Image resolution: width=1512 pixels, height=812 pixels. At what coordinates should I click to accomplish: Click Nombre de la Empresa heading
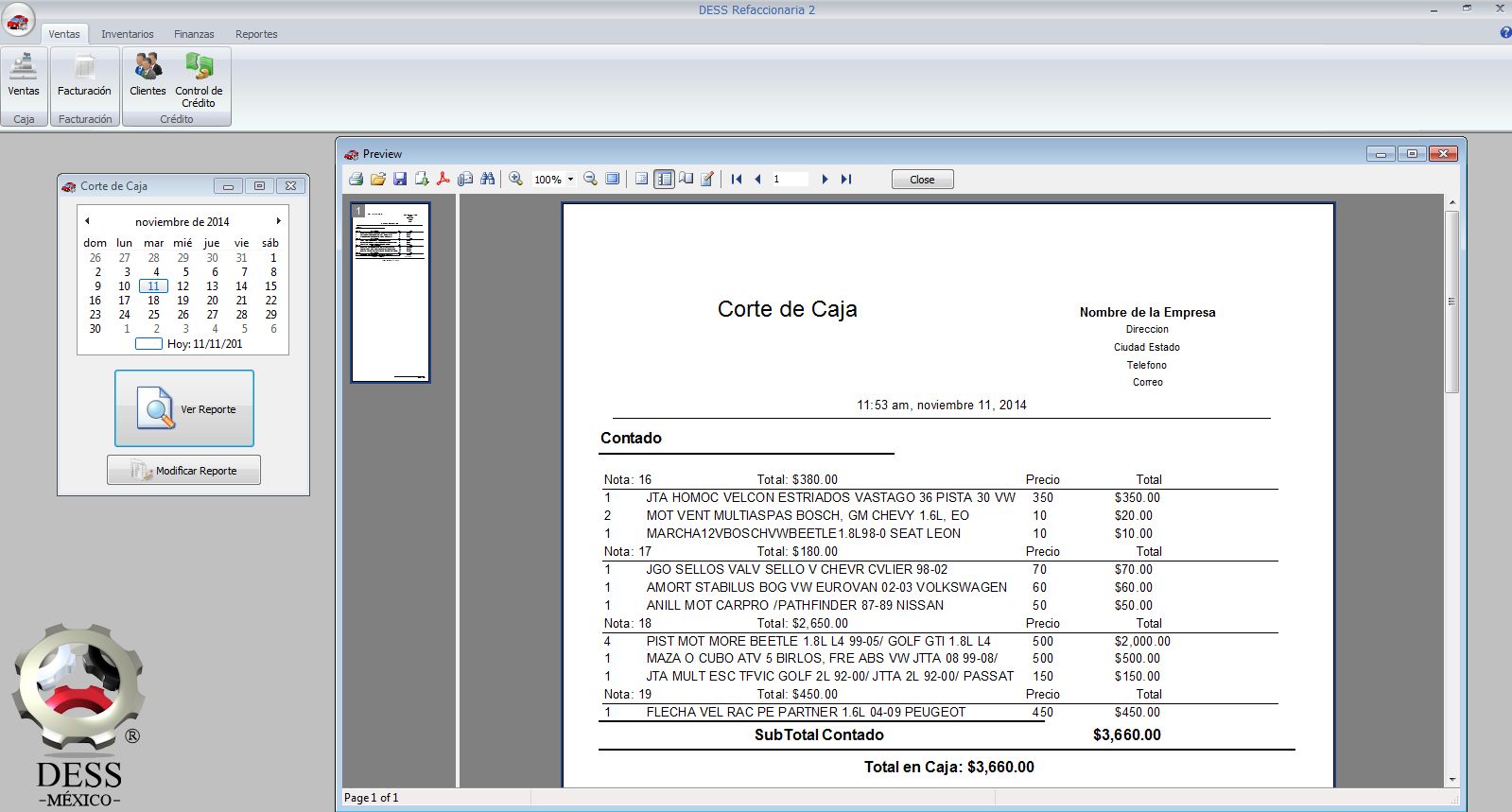click(1147, 312)
